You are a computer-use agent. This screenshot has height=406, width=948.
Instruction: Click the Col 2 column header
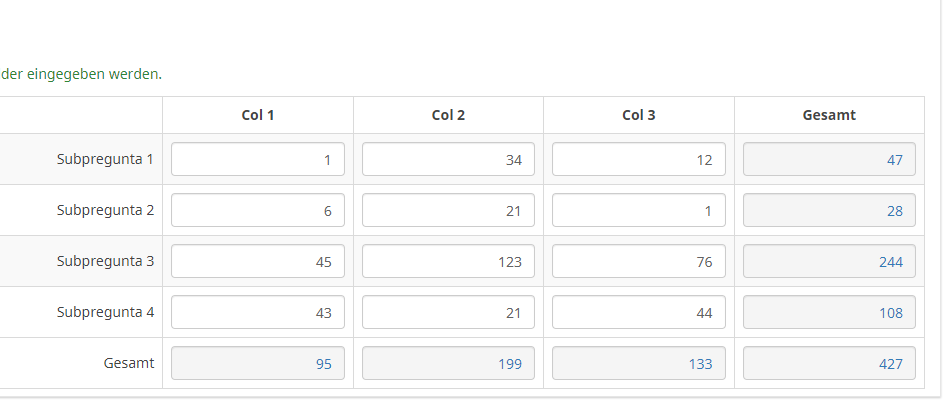[448, 115]
